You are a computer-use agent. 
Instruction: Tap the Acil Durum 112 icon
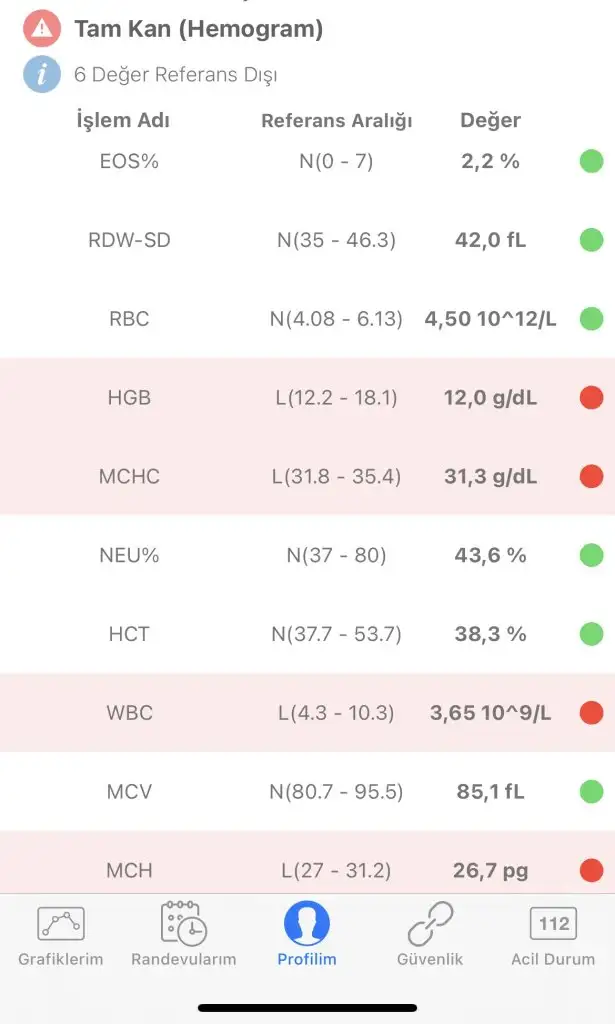pos(553,923)
